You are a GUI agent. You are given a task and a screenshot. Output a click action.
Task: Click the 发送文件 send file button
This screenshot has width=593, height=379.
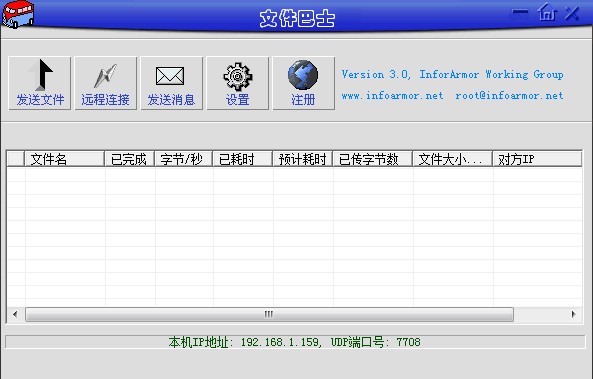point(40,83)
